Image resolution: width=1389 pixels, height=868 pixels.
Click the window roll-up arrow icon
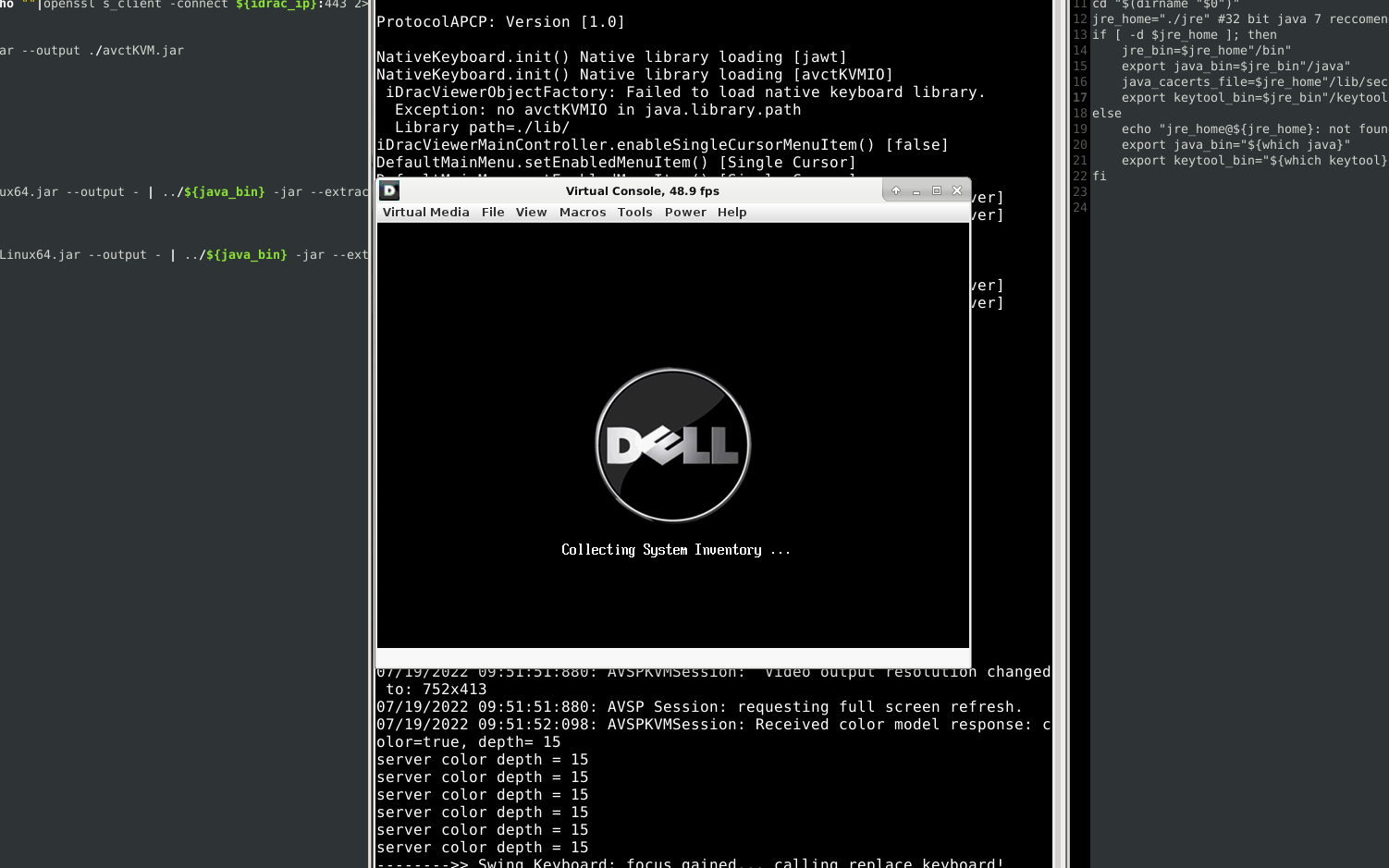tap(895, 190)
